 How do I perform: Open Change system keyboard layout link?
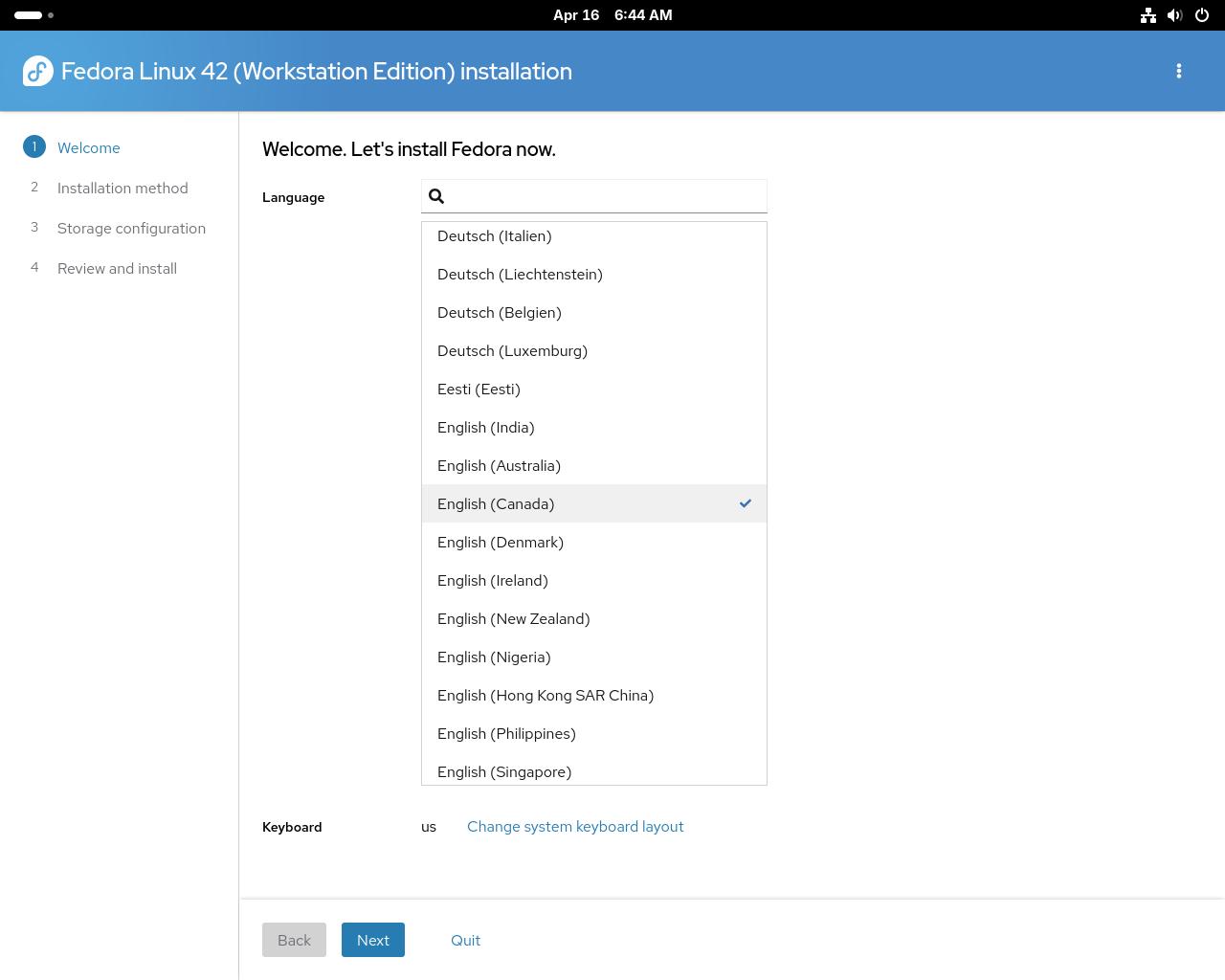(575, 826)
